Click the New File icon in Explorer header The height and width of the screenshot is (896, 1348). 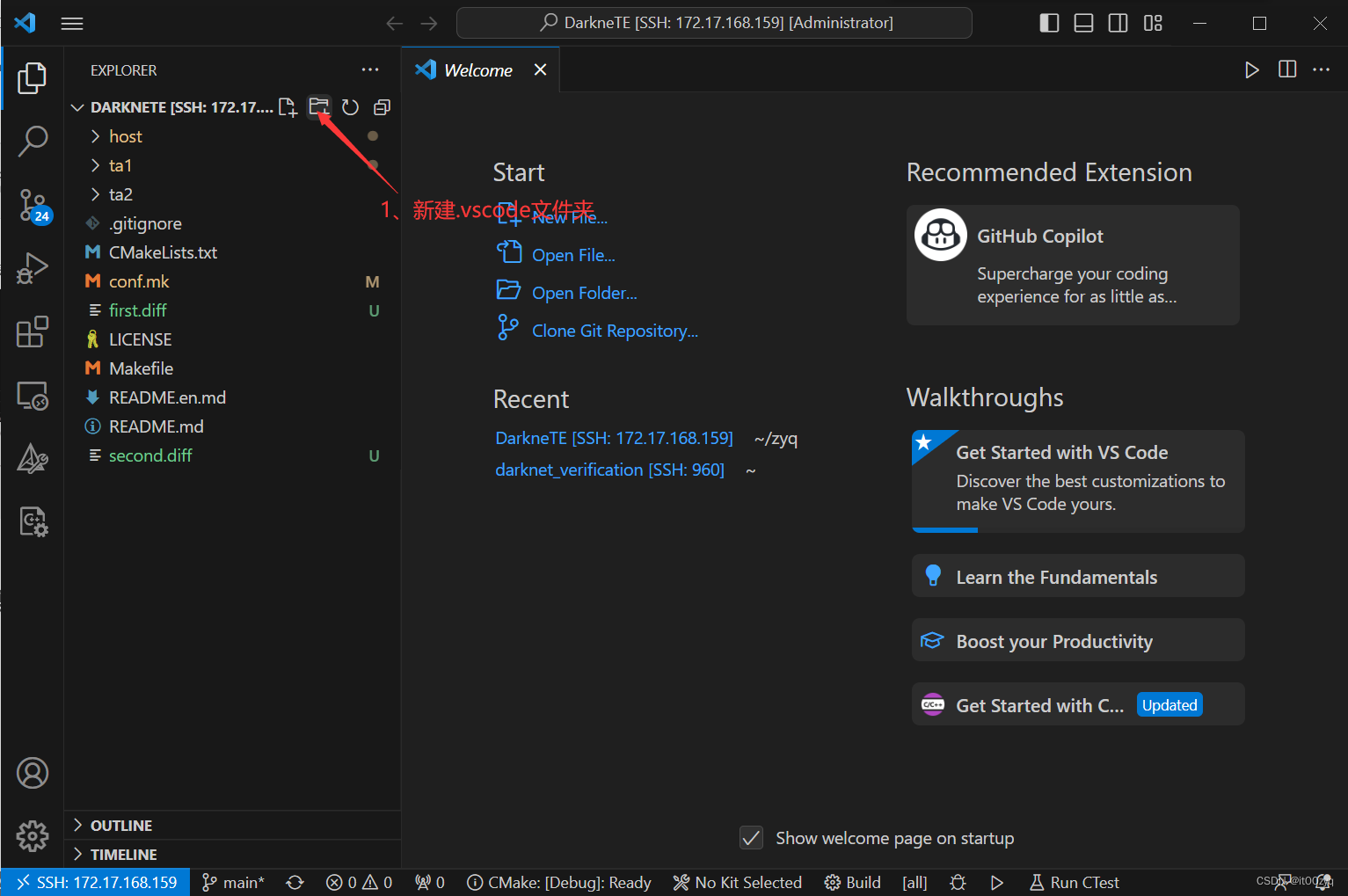[x=288, y=107]
